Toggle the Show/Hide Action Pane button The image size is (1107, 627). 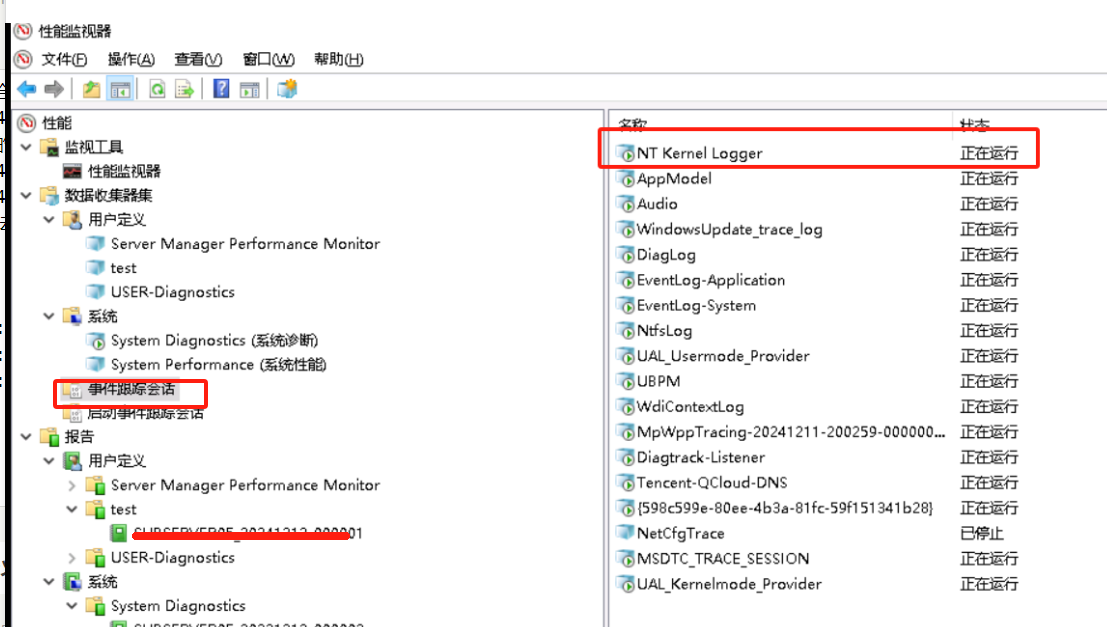[x=249, y=90]
